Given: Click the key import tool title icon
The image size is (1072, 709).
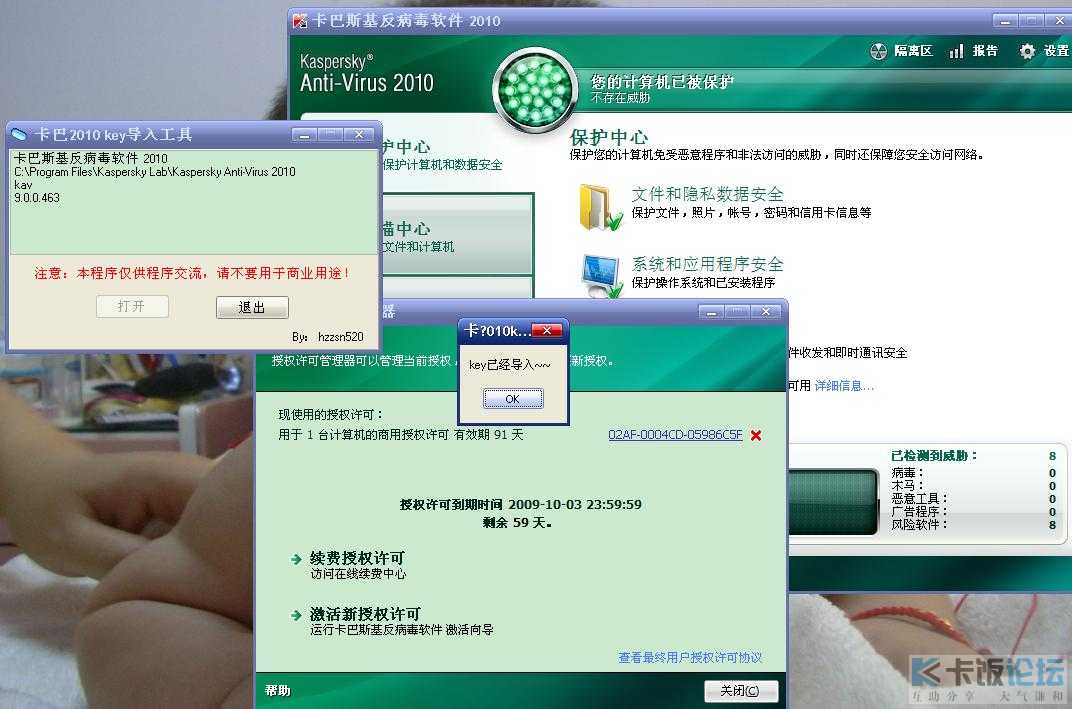Looking at the screenshot, I should tap(19, 134).
